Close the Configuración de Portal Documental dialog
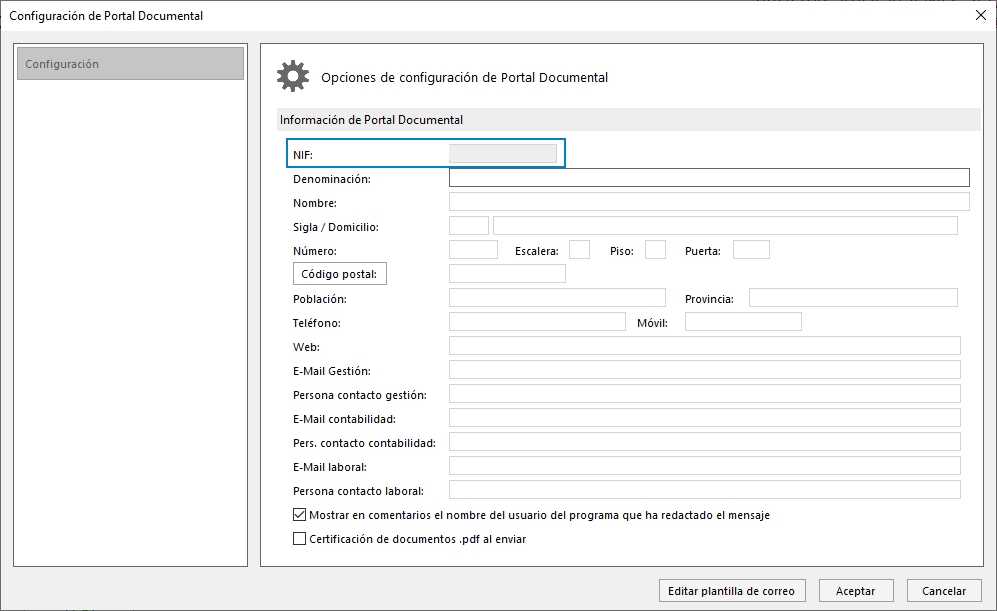 (980, 15)
